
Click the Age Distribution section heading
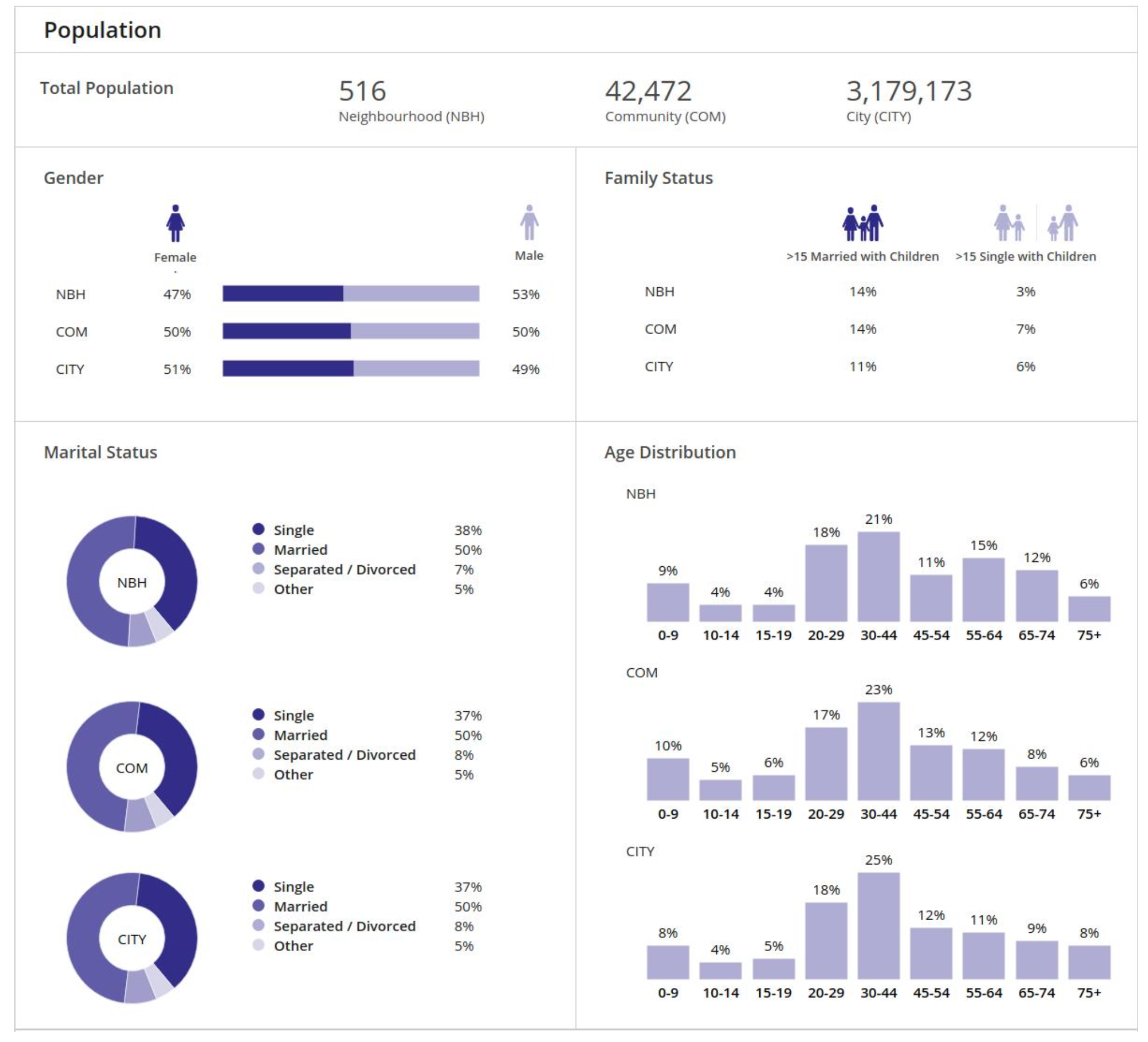tap(669, 452)
